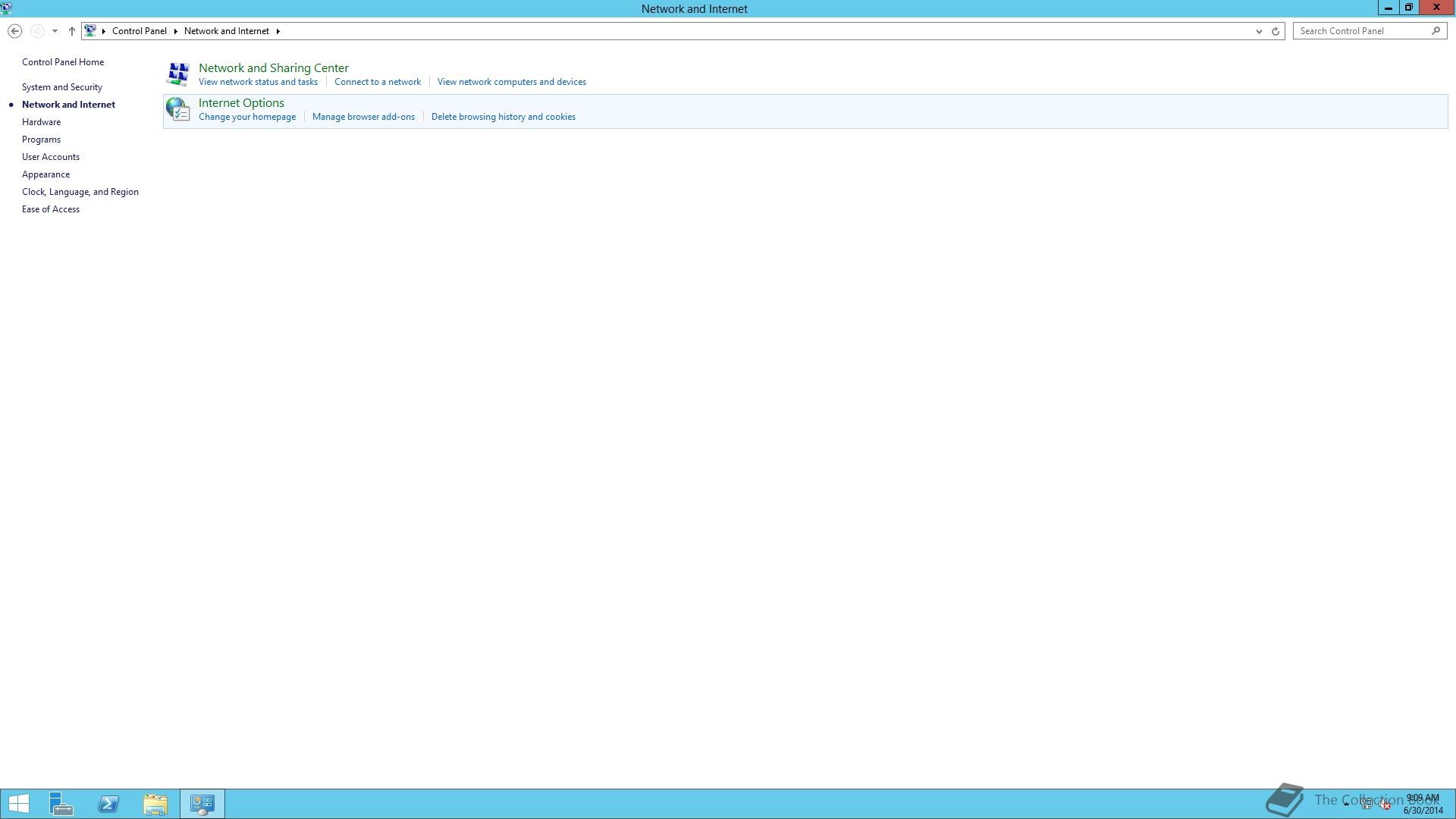This screenshot has width=1456, height=819.
Task: Click the Network and Sharing Center icon
Action: (x=178, y=74)
